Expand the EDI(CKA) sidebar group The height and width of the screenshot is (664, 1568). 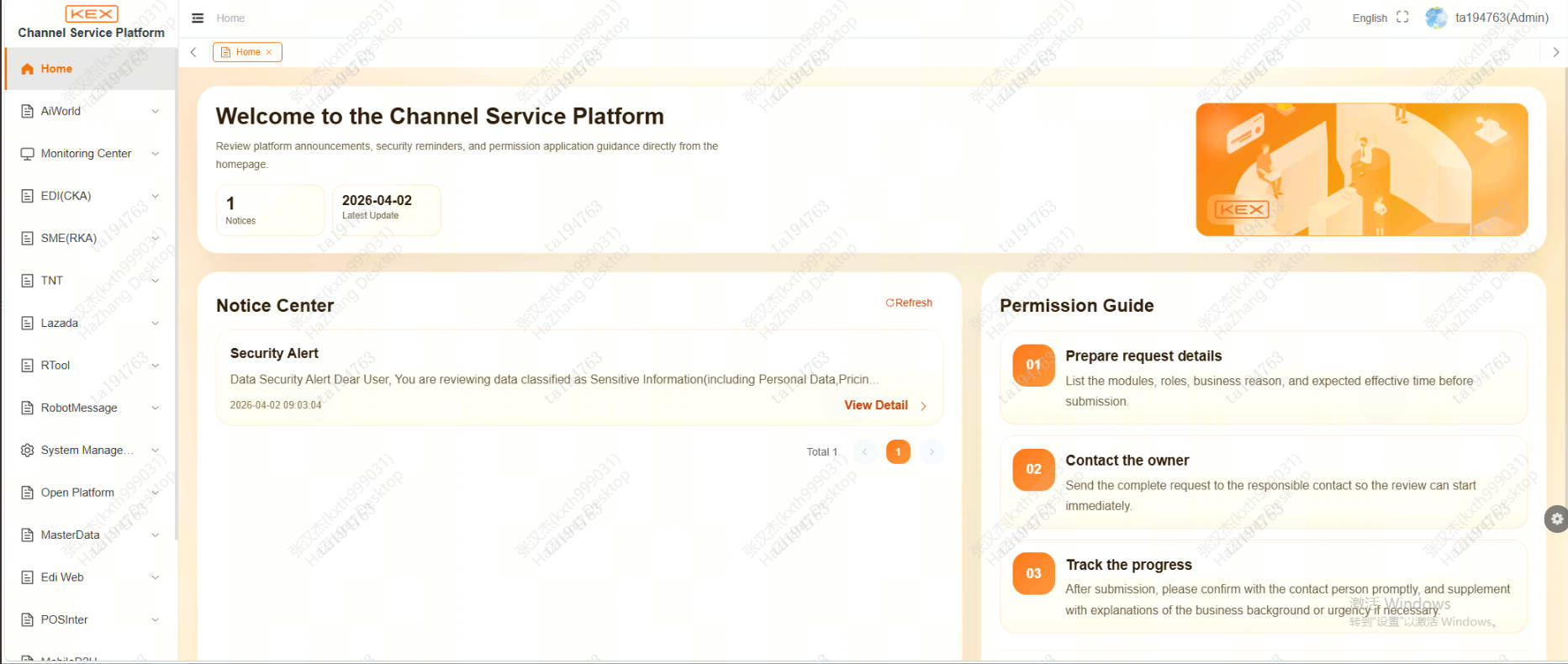coord(90,196)
